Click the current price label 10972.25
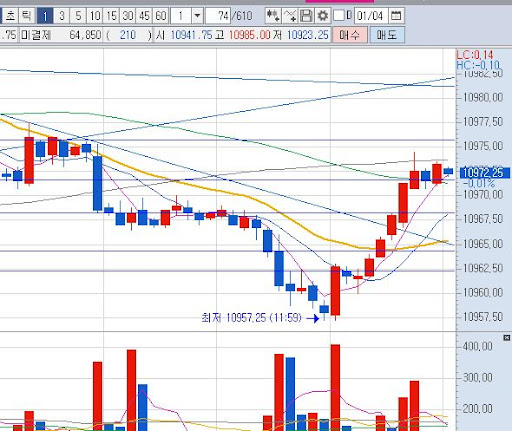Screen dimensions: 512x431 [484, 173]
